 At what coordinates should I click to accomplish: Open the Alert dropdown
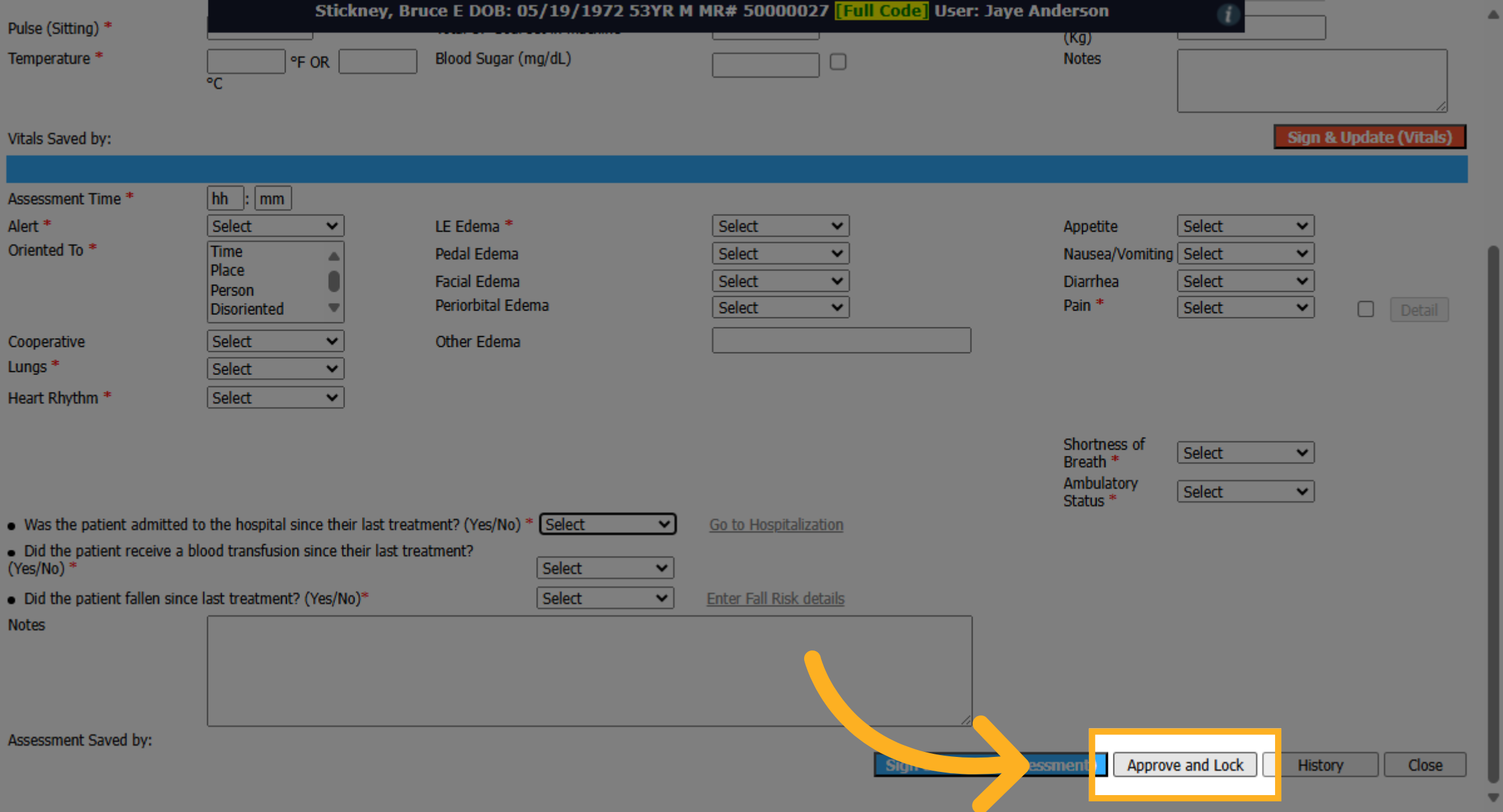[x=276, y=226]
